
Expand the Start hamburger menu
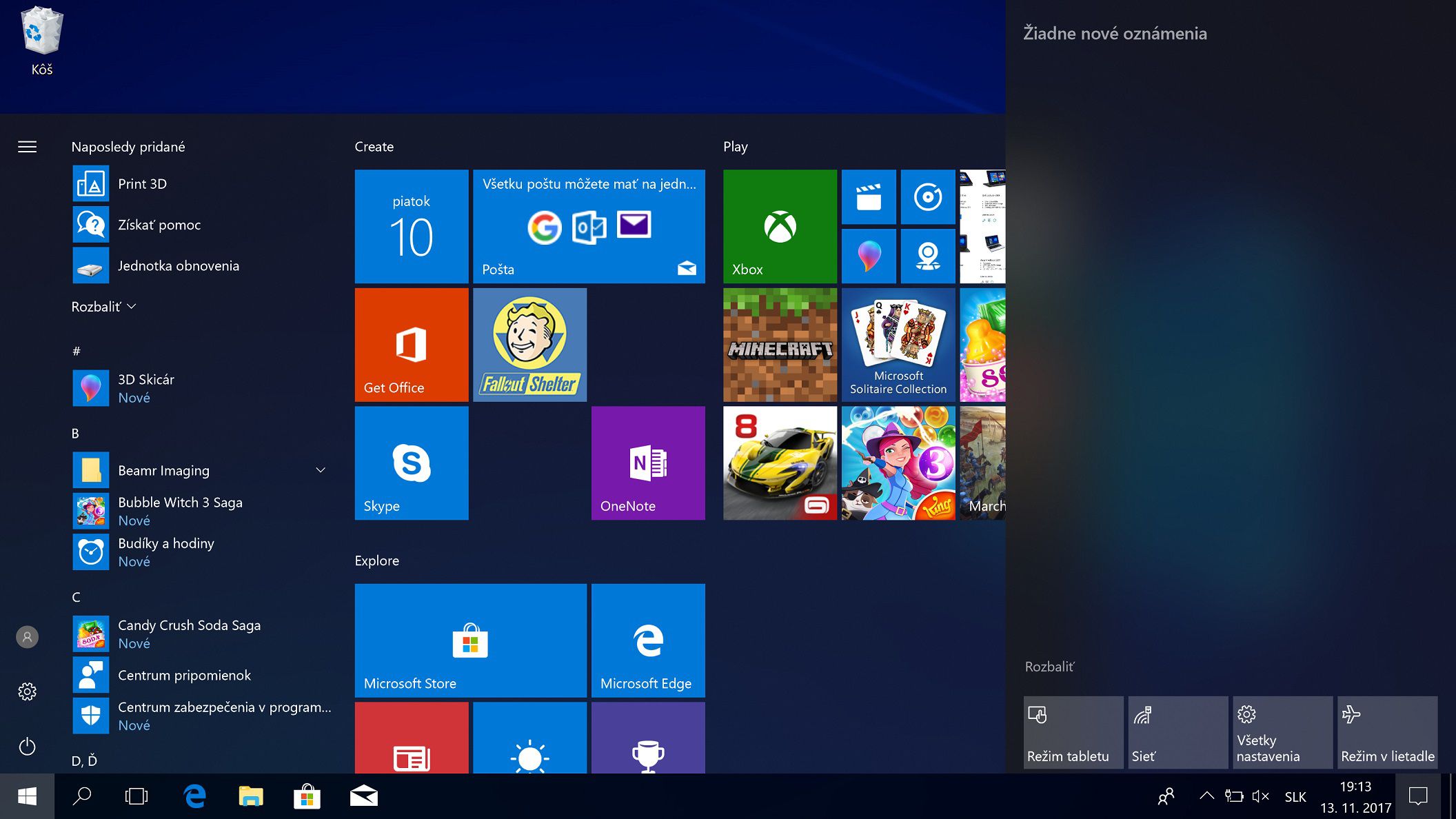28,147
